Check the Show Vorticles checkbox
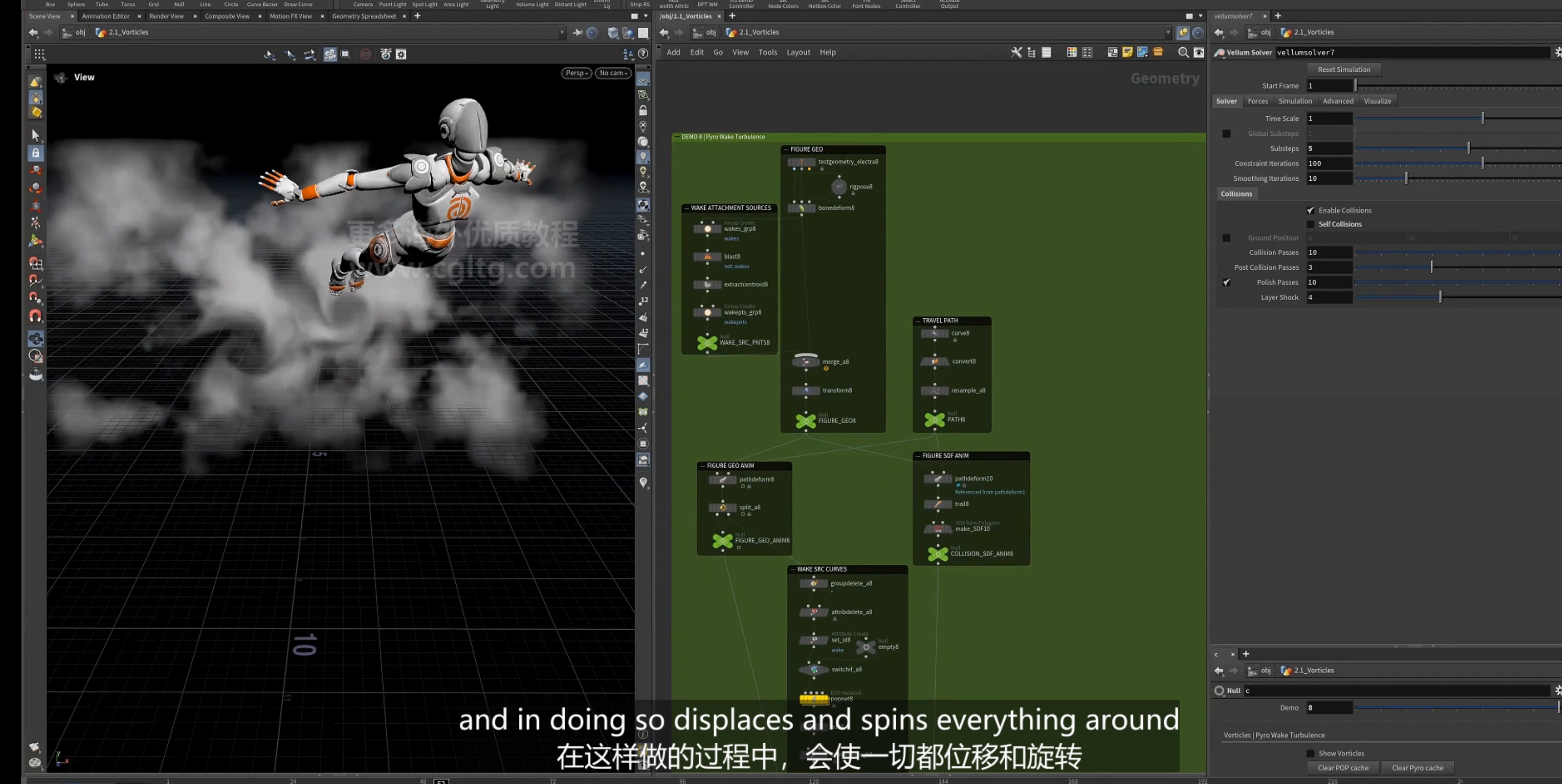Viewport: 1562px width, 784px height. pyautogui.click(x=1310, y=753)
